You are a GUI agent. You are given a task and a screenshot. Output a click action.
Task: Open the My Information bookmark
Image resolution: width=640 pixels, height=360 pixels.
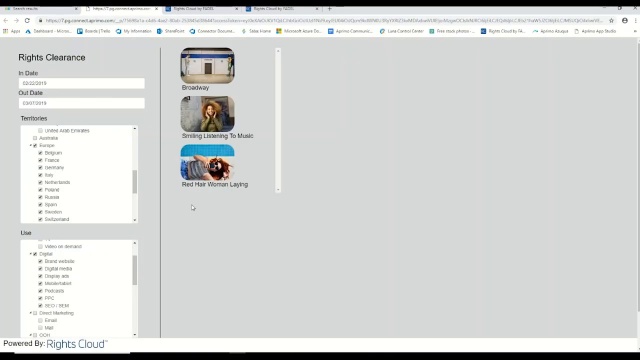(x=133, y=31)
